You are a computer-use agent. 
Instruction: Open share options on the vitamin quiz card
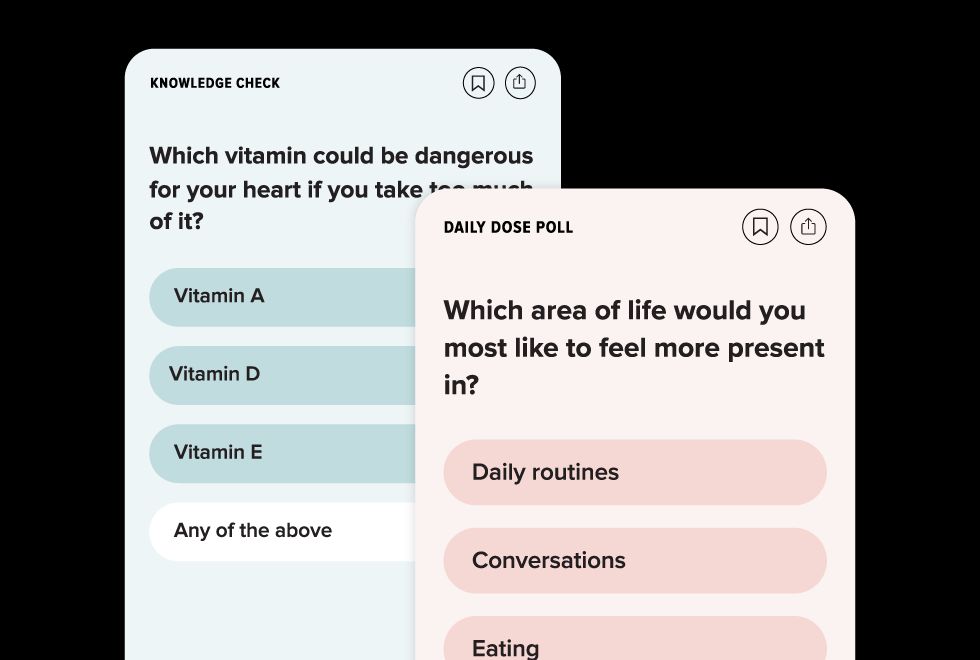[520, 83]
